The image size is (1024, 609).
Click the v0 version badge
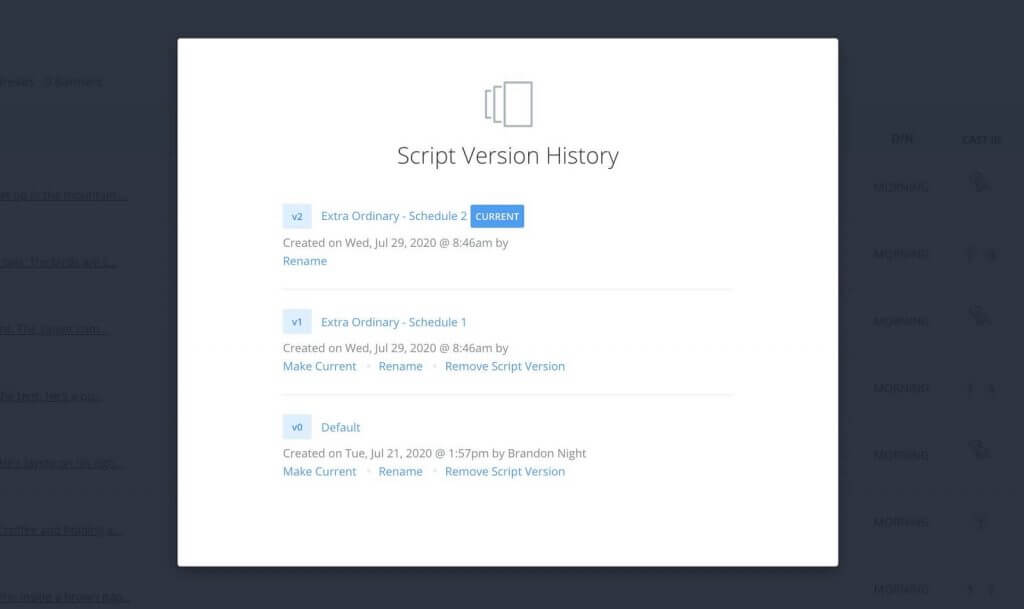coord(297,427)
